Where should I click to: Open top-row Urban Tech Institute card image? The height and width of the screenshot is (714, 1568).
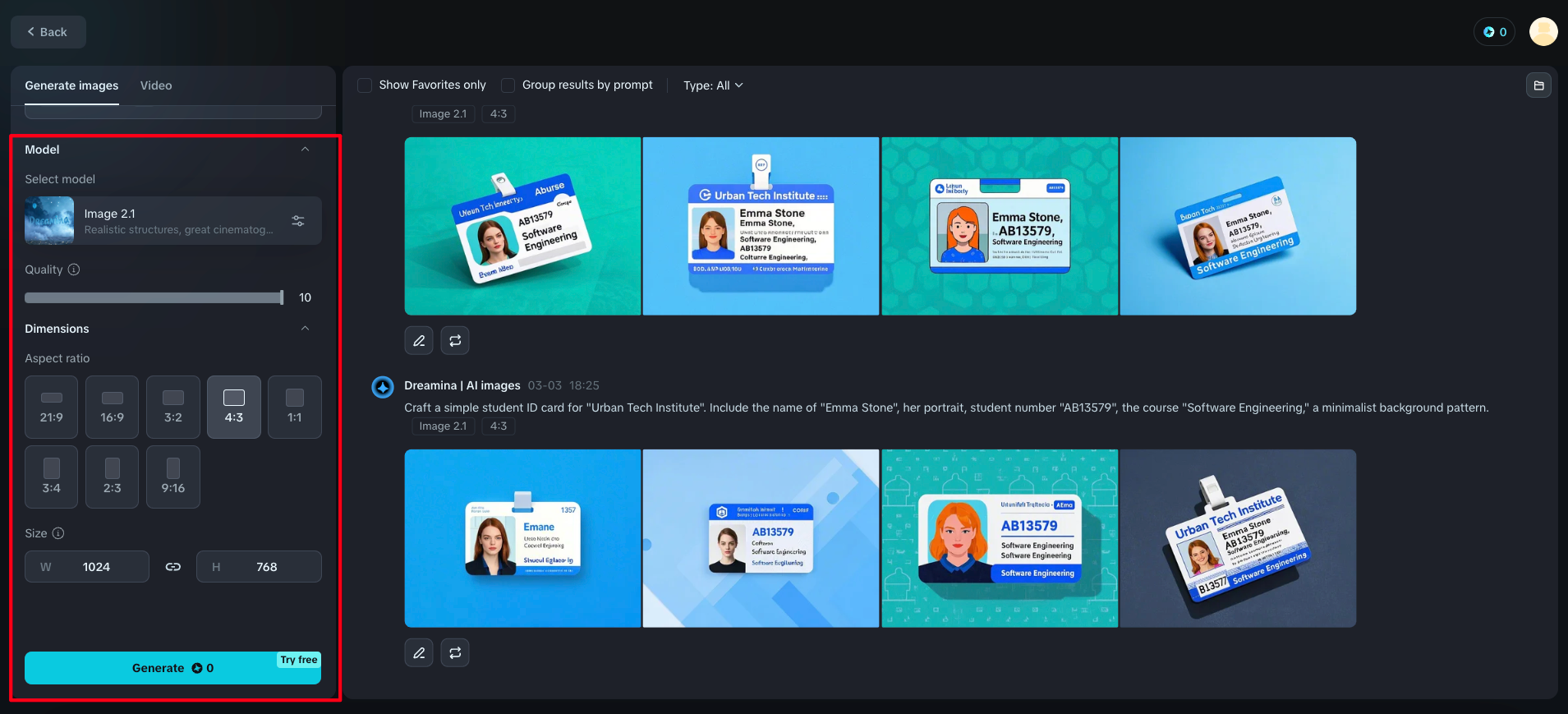pyautogui.click(x=761, y=226)
